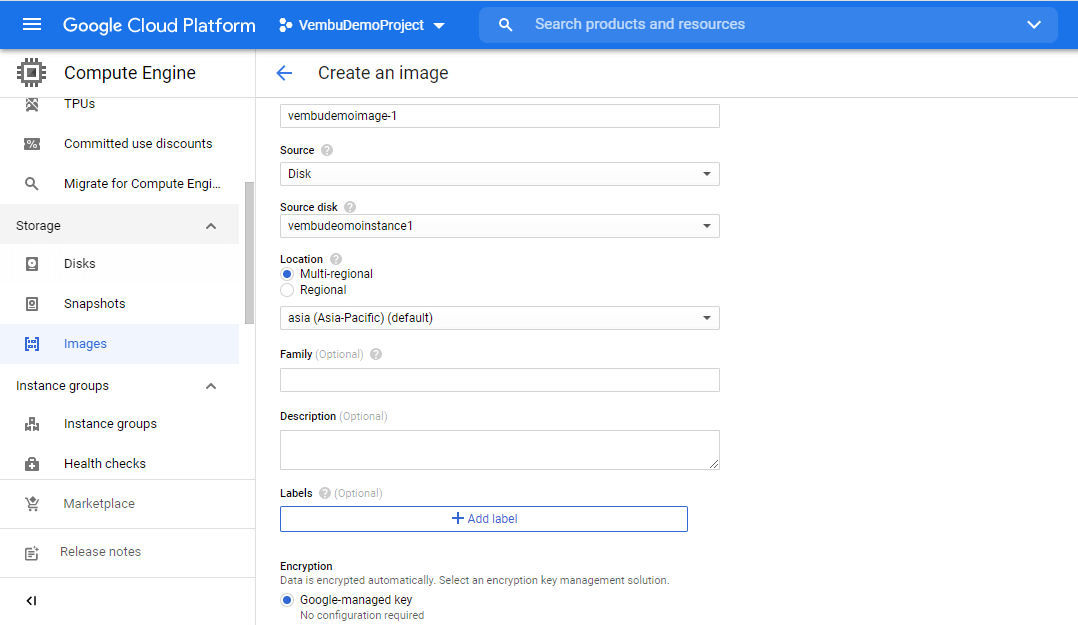The height and width of the screenshot is (625, 1078).
Task: Click the Committed use discounts percent icon
Action: 32,144
